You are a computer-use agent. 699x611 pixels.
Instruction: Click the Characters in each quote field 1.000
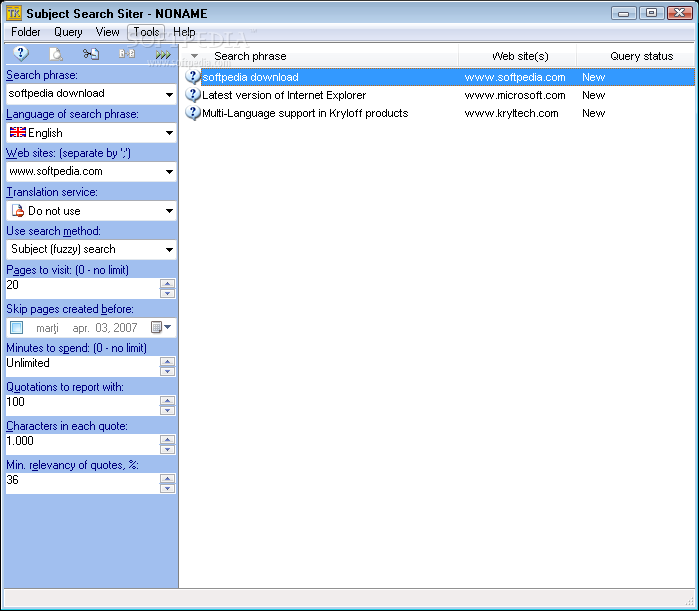point(83,444)
